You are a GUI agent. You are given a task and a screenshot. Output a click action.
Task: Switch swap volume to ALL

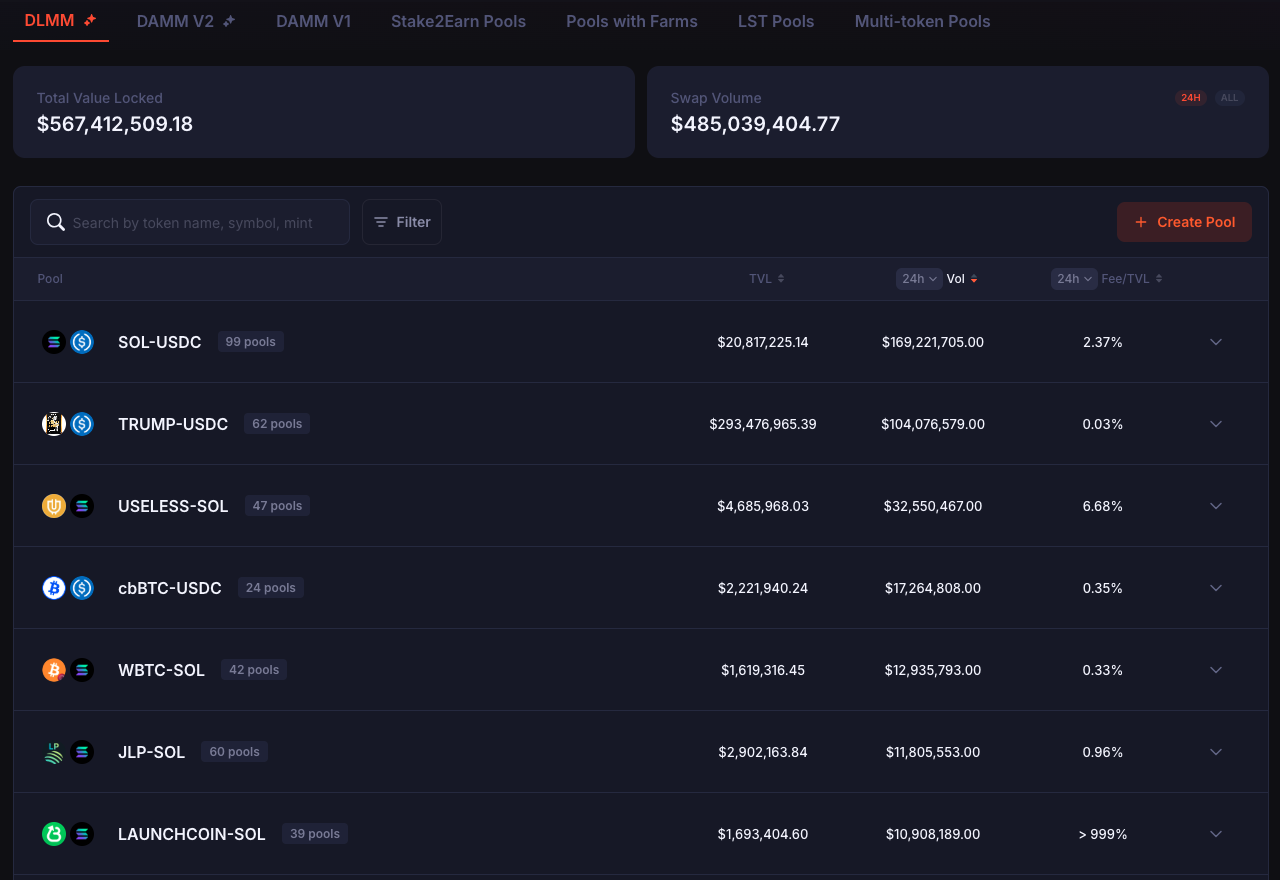pyautogui.click(x=1230, y=98)
